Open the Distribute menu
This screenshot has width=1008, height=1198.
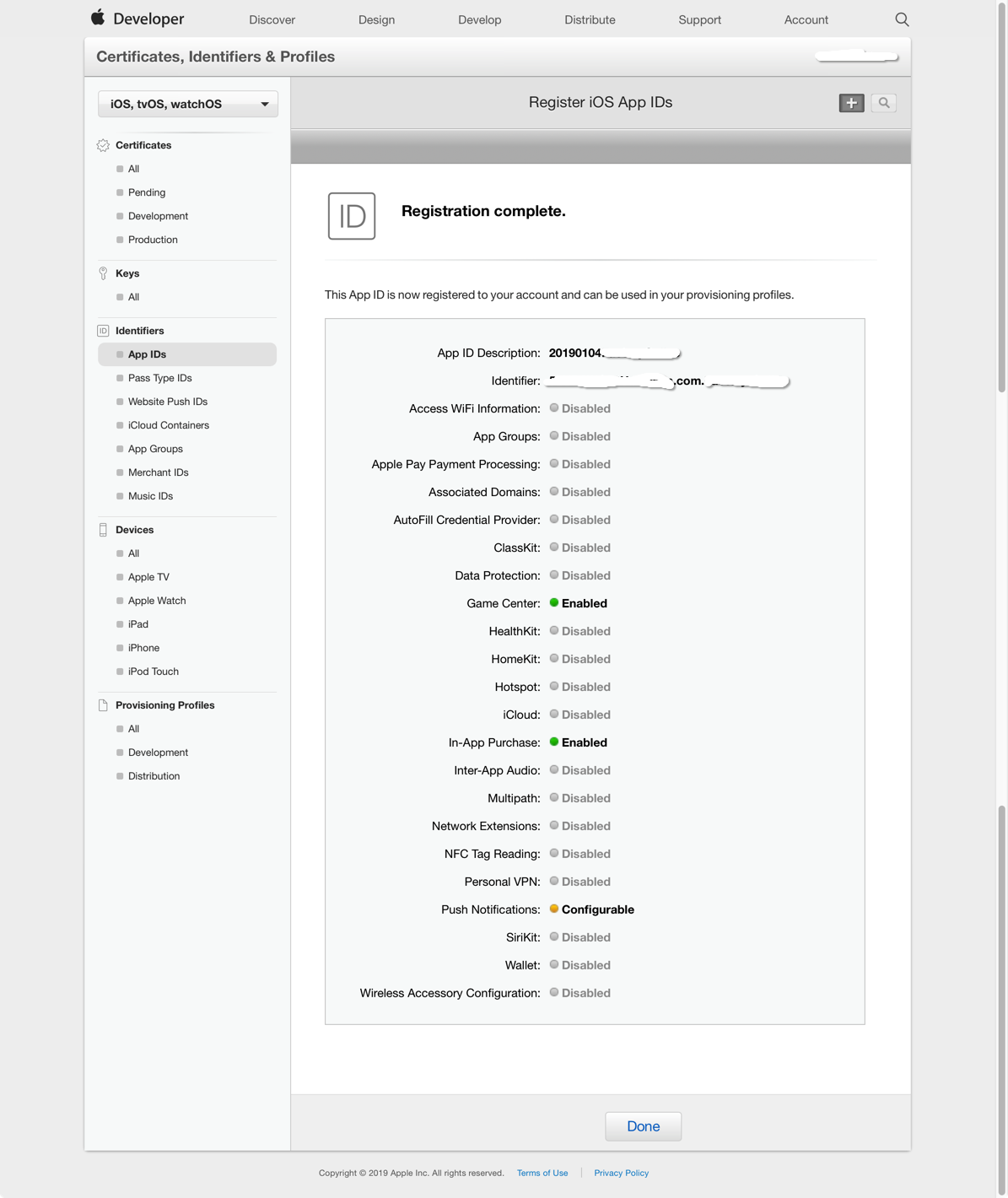point(590,19)
